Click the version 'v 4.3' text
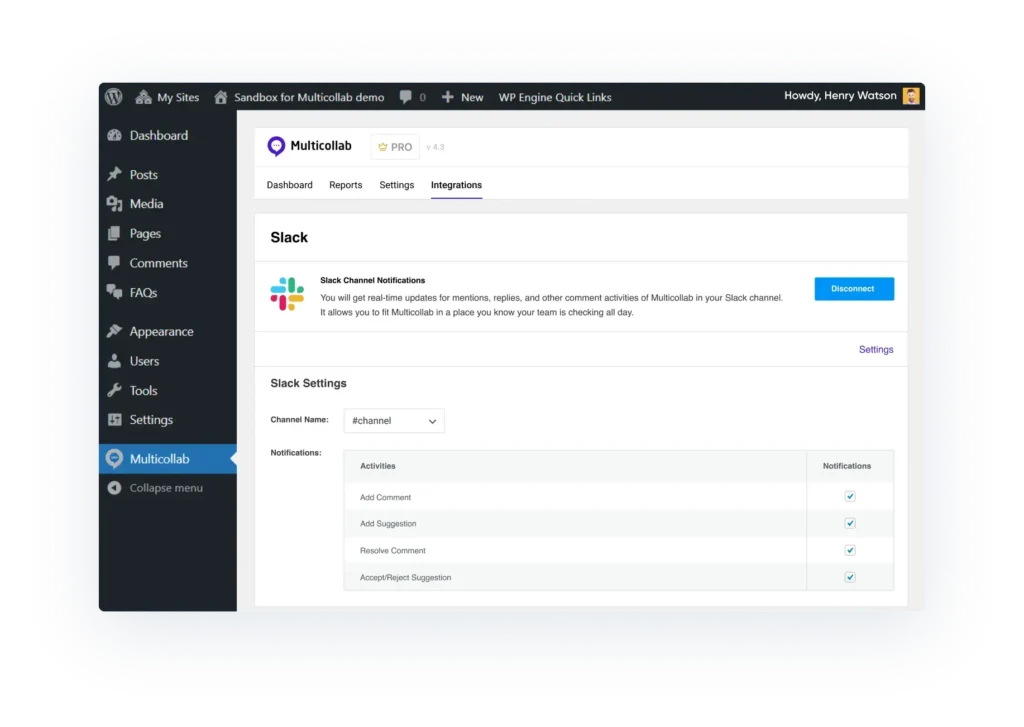Screen dimensions: 1024x727 click(435, 147)
